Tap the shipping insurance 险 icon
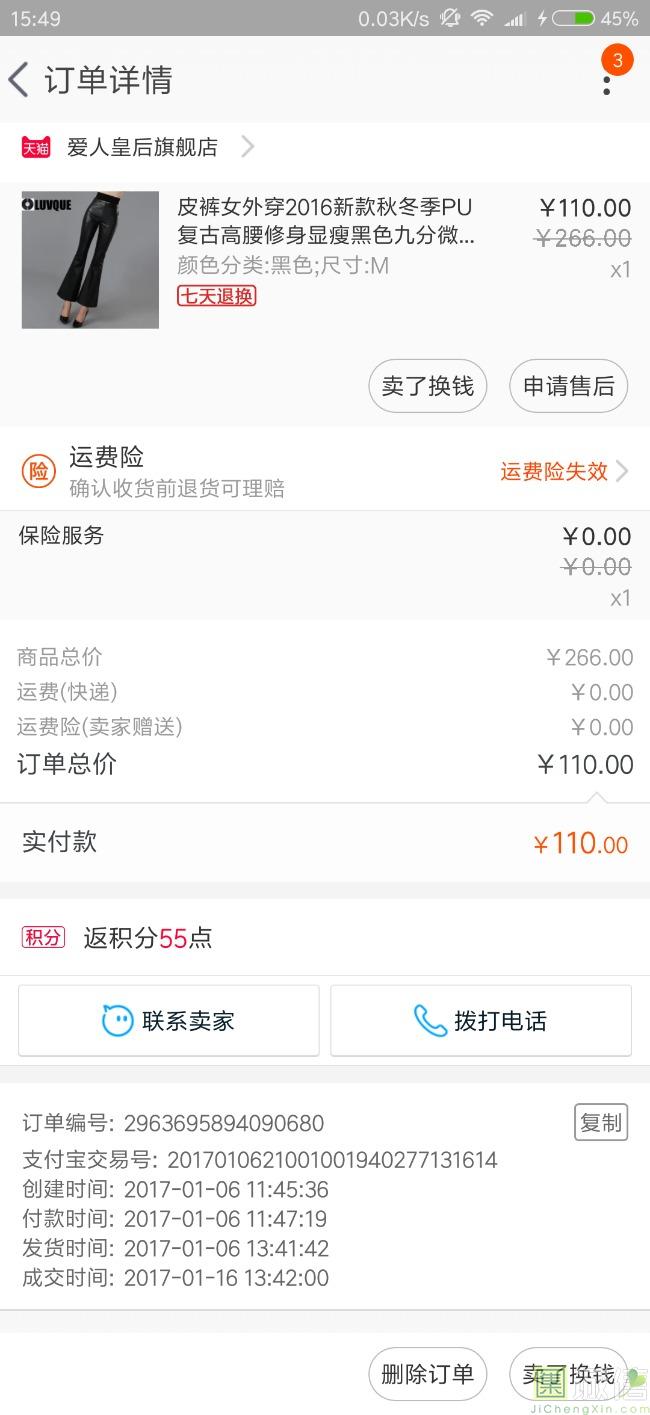Image resolution: width=650 pixels, height=1415 pixels. [38, 471]
